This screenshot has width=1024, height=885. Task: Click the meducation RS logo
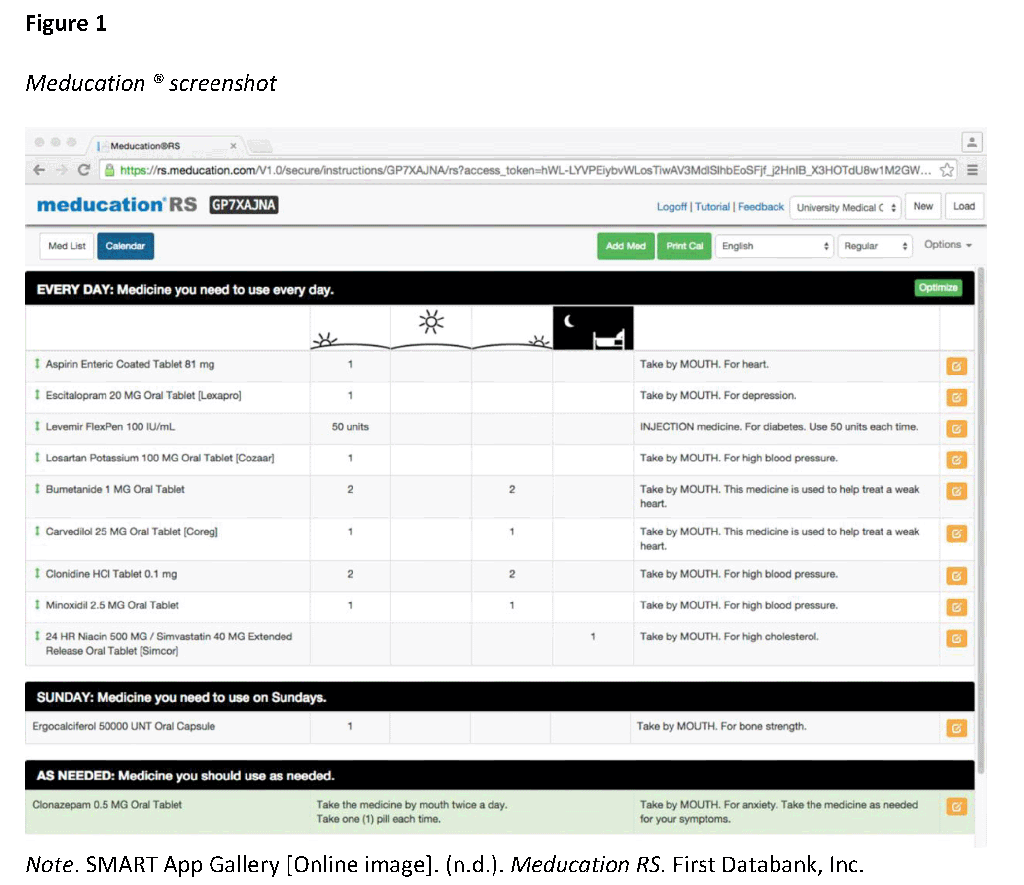coord(117,205)
